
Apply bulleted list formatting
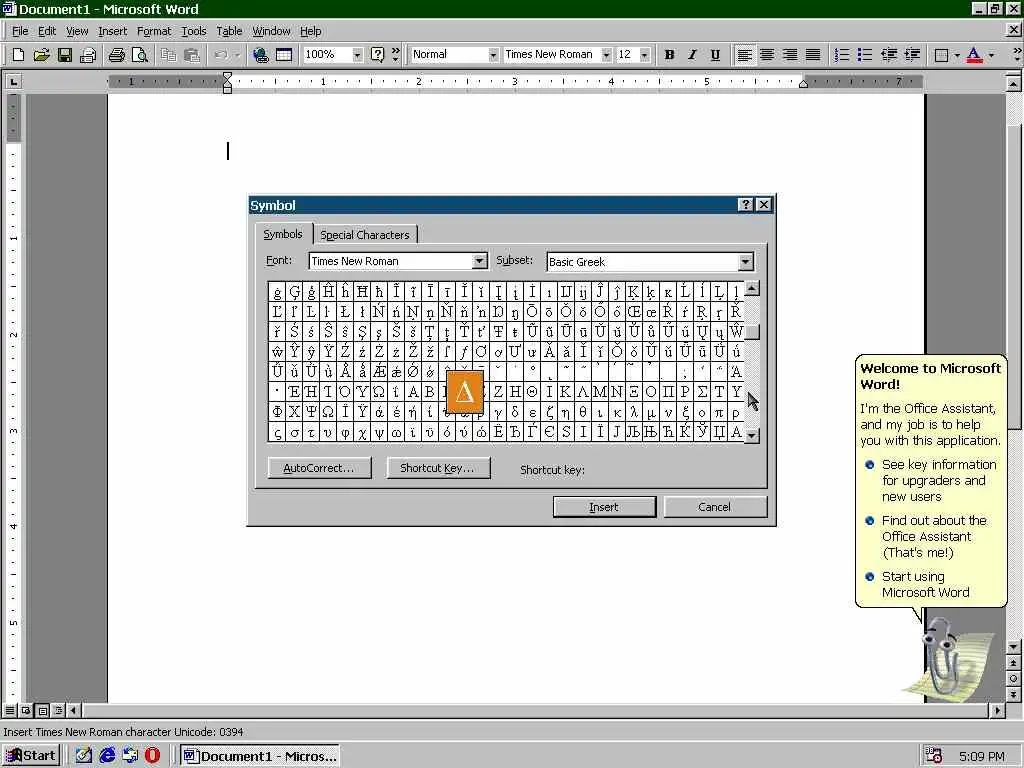coord(865,55)
